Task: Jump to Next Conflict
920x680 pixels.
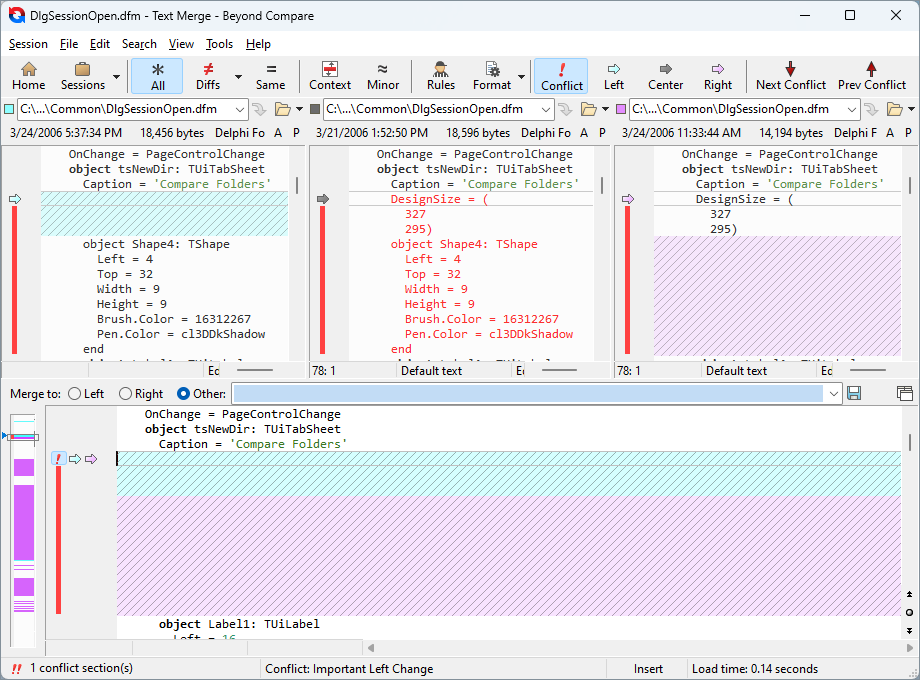Action: point(790,76)
